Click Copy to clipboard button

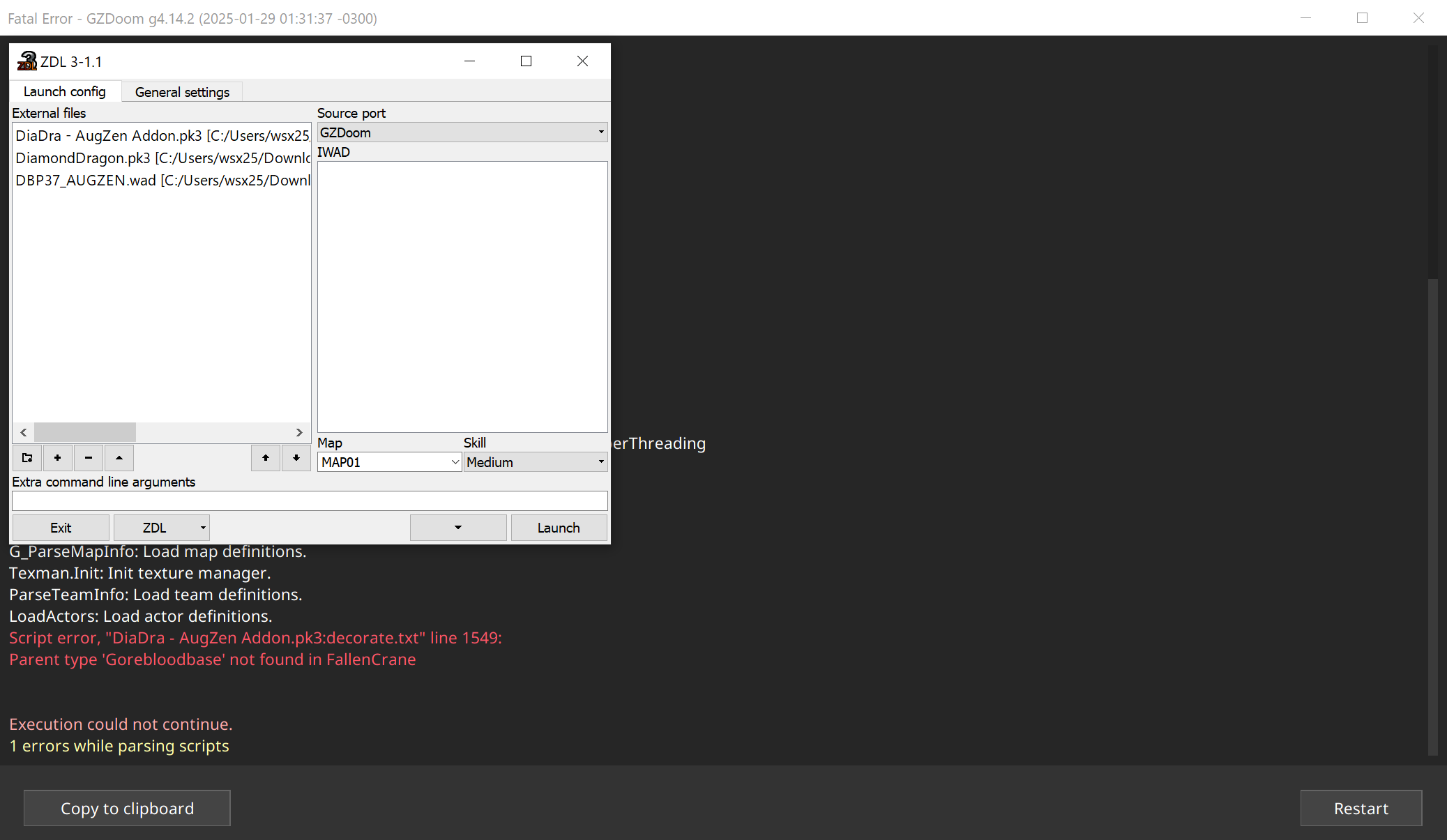[127, 808]
